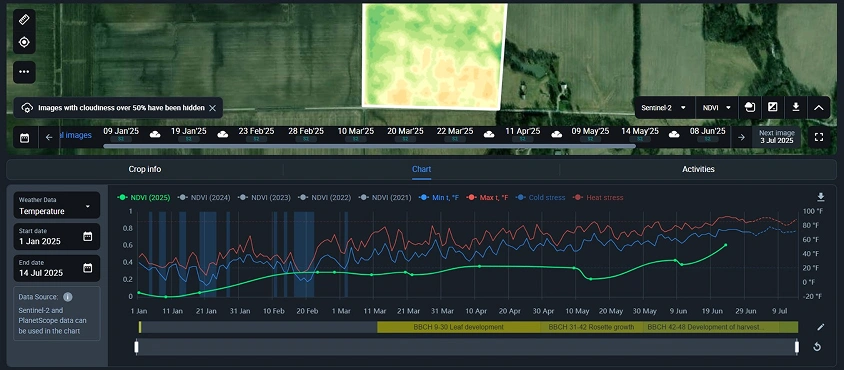Toggle the Heat stress series in legend
This screenshot has width=844, height=370.
tap(598, 198)
